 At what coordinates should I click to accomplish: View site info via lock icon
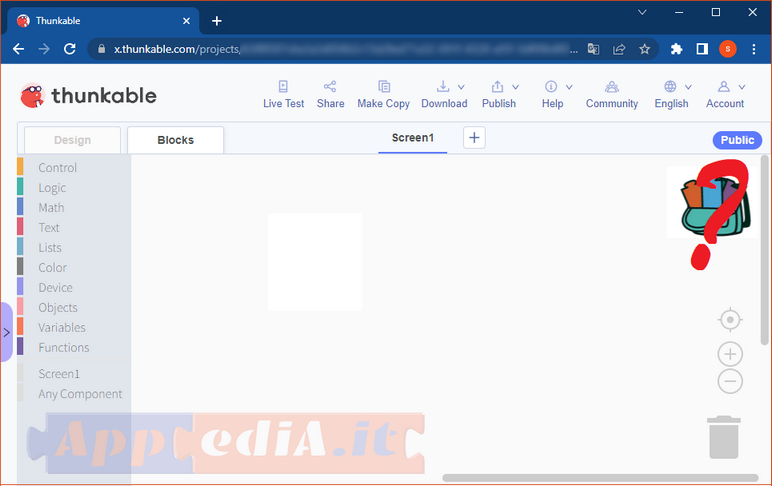(101, 49)
